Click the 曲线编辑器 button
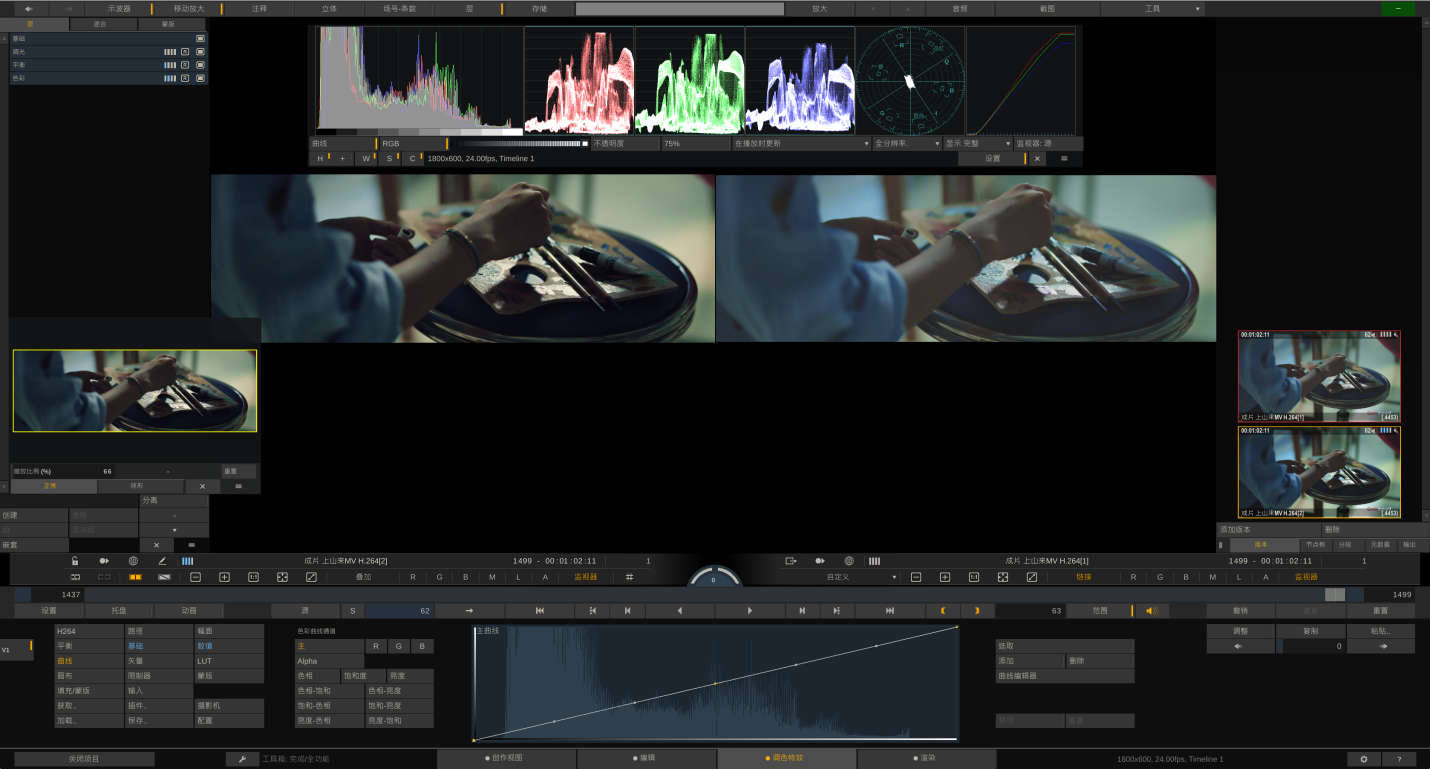This screenshot has height=769, width=1430. pos(1065,676)
